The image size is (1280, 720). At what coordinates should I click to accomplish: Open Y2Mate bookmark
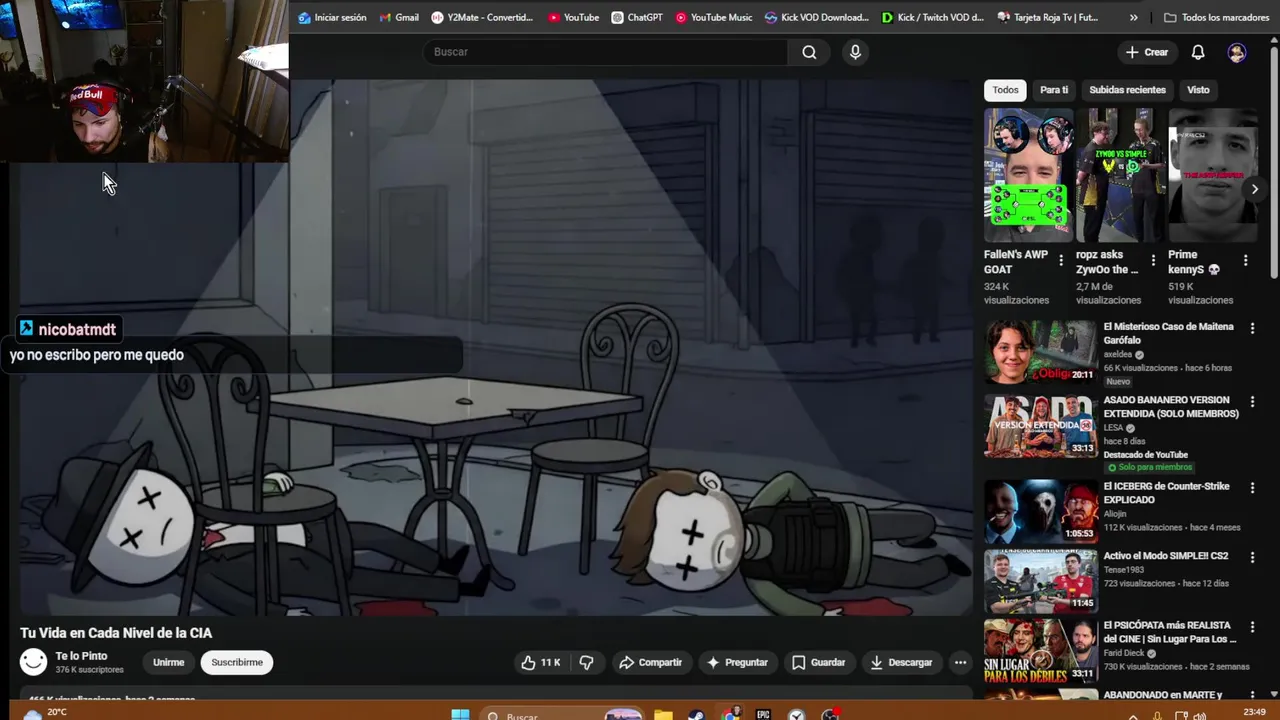(482, 17)
